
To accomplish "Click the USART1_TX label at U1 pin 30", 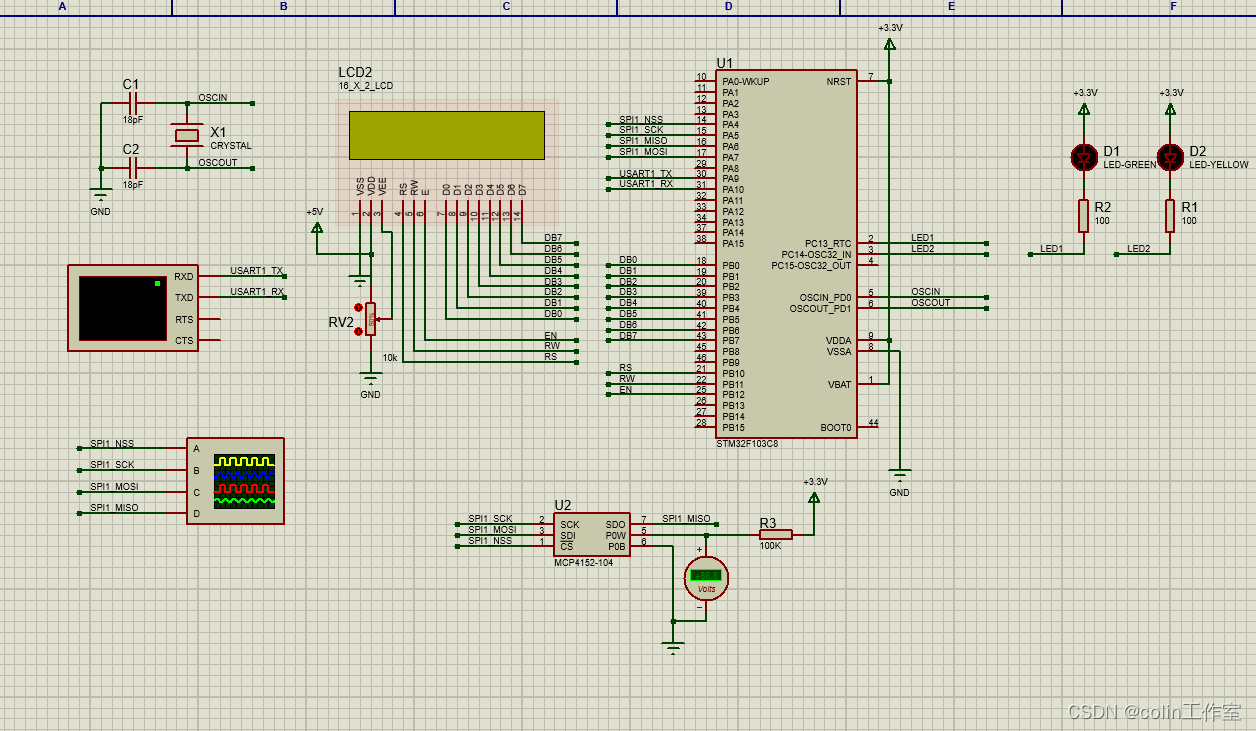I will pos(646,174).
